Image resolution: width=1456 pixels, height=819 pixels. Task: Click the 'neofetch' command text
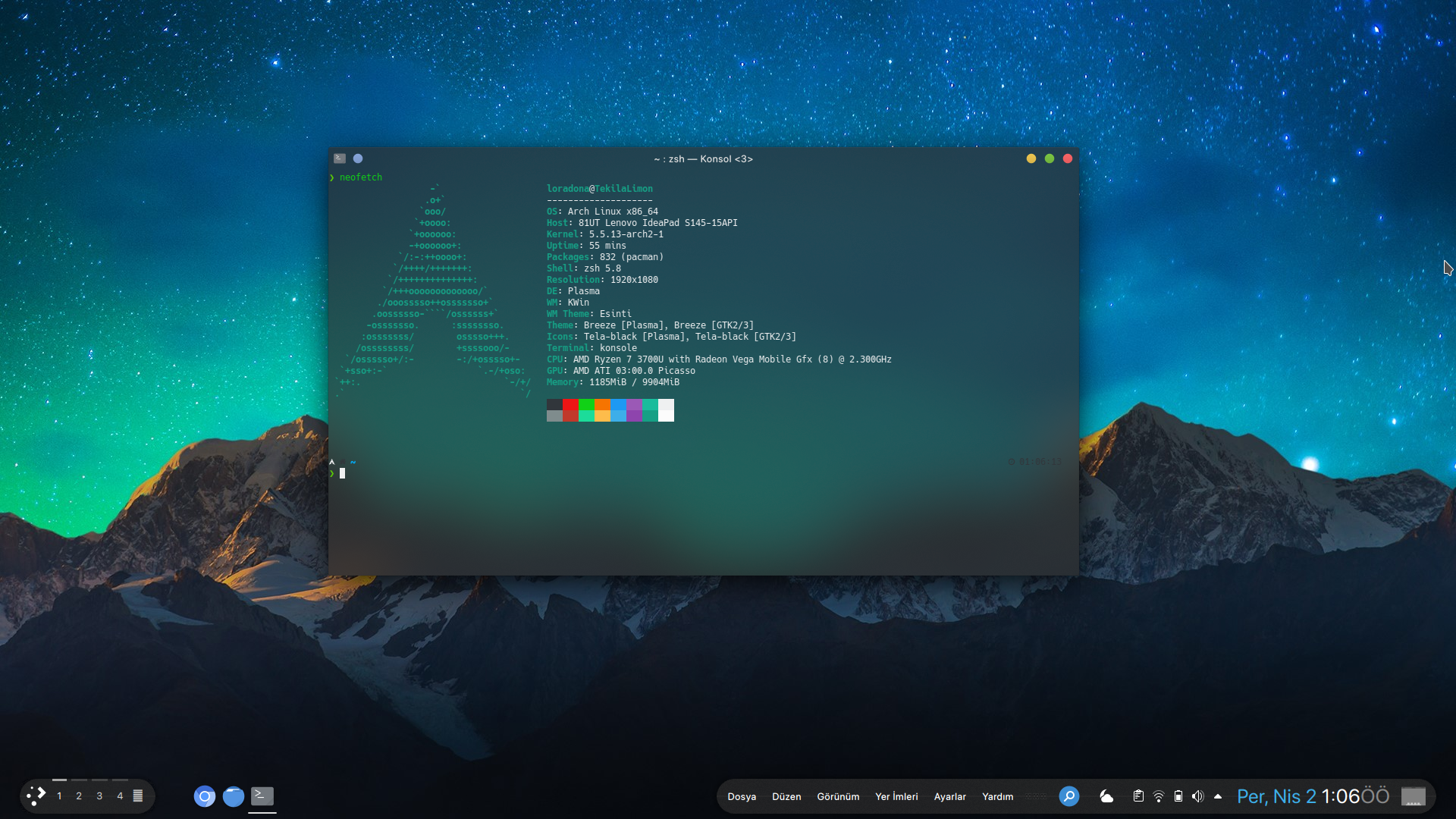click(x=361, y=177)
